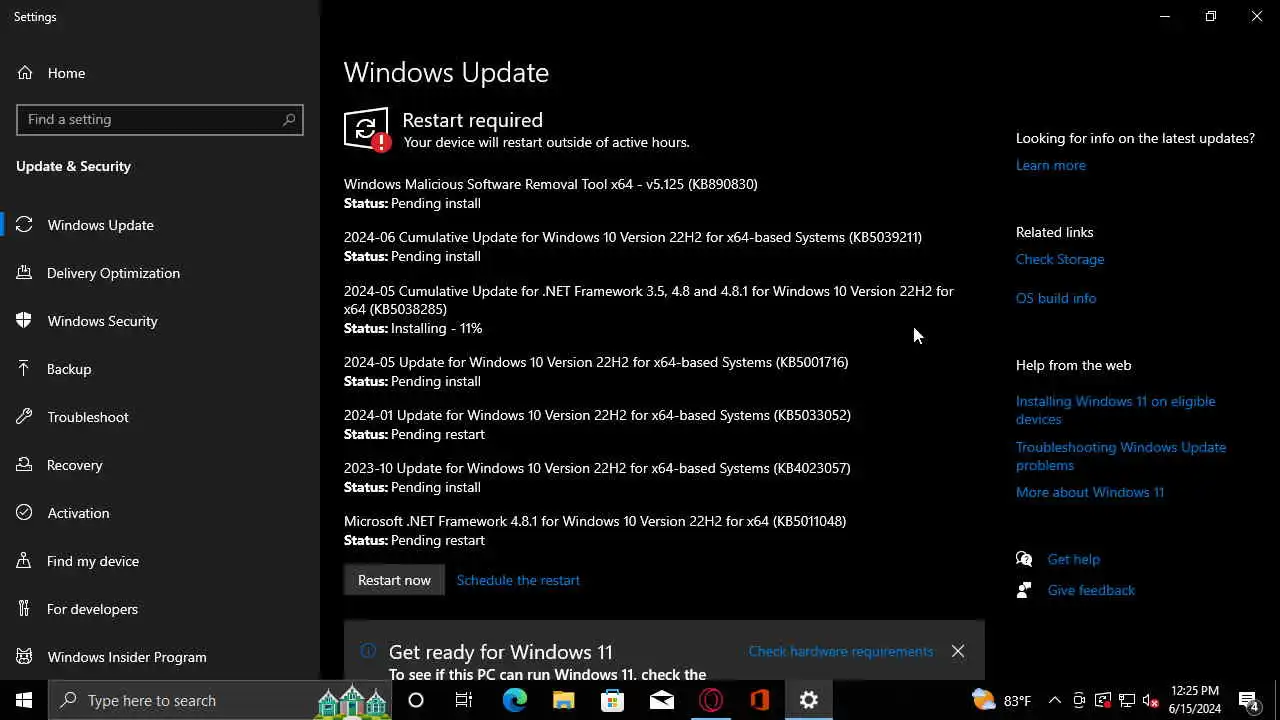Open Troubleshooting Windows Update problems link

pyautogui.click(x=1120, y=456)
